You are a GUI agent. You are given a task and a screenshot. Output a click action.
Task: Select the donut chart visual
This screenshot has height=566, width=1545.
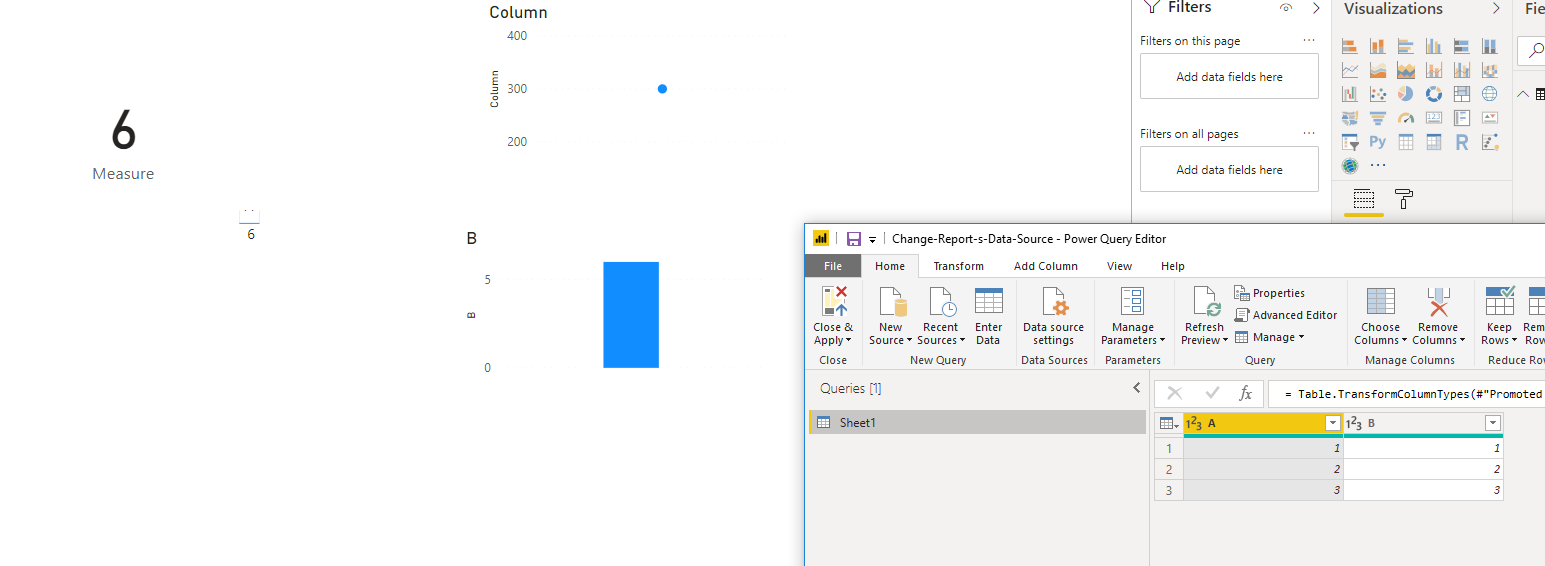[1434, 94]
